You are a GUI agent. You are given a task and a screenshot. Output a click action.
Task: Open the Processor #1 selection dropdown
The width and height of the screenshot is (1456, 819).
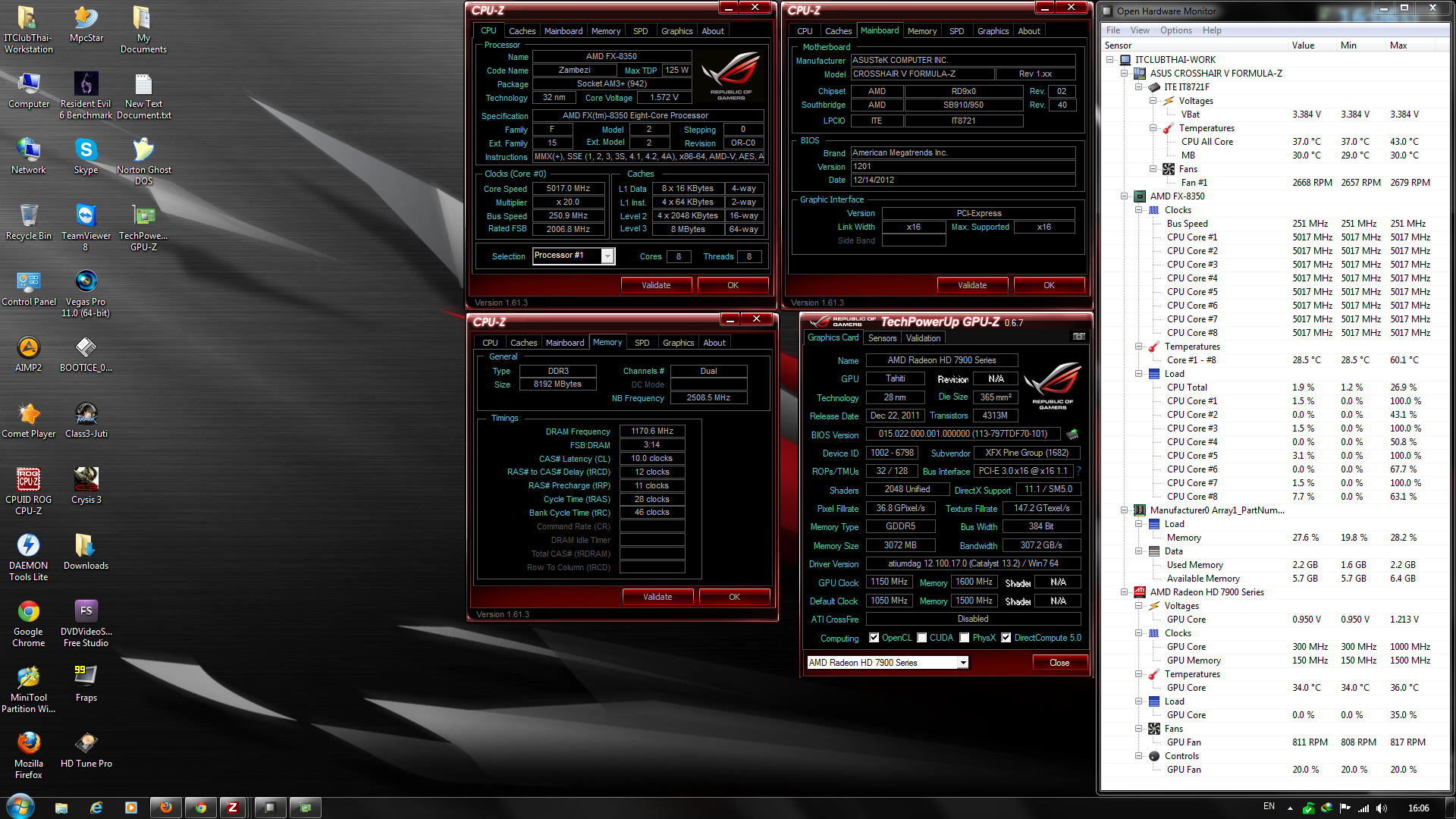click(x=607, y=256)
